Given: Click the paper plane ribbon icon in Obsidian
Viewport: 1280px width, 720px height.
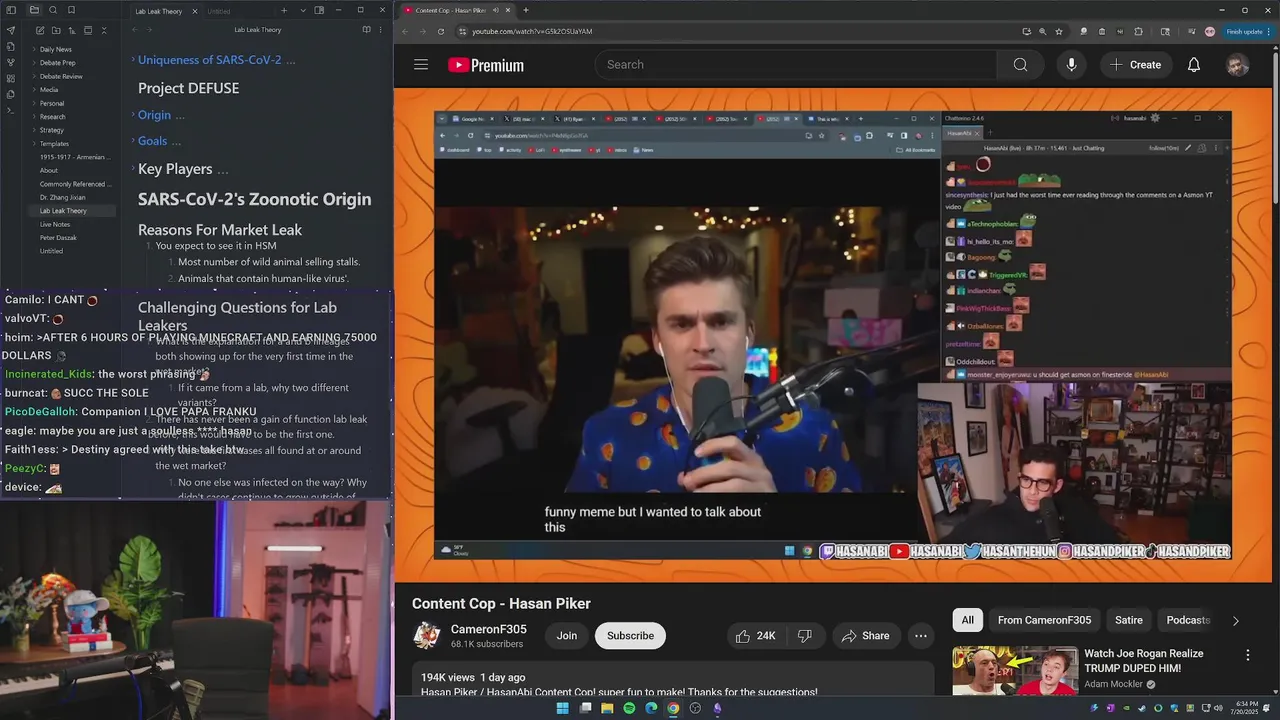Looking at the screenshot, I should coord(11,30).
